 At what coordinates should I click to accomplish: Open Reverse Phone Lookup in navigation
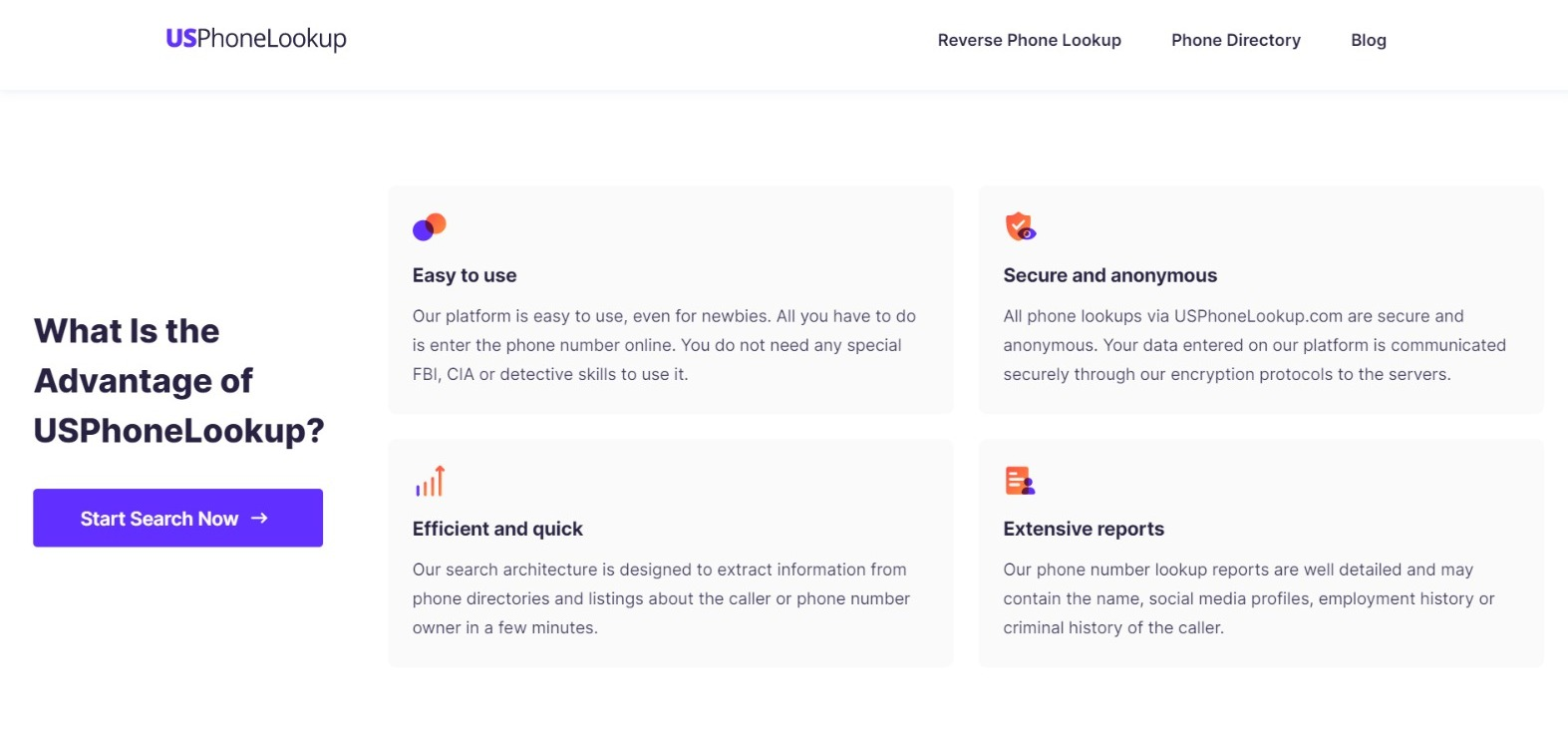[x=1029, y=40]
